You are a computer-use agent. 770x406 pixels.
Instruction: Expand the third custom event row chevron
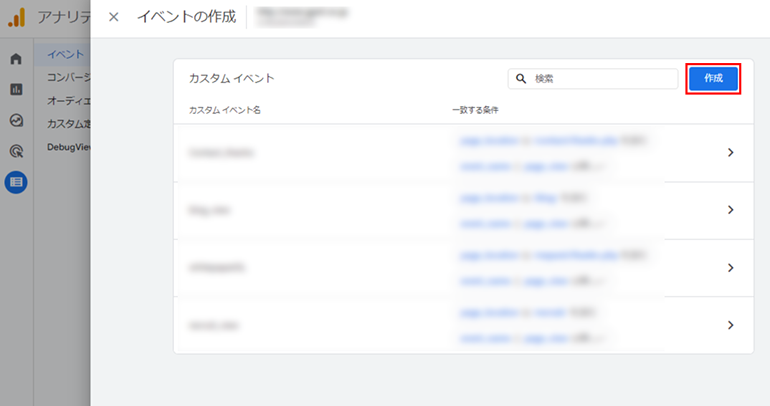[x=730, y=268]
